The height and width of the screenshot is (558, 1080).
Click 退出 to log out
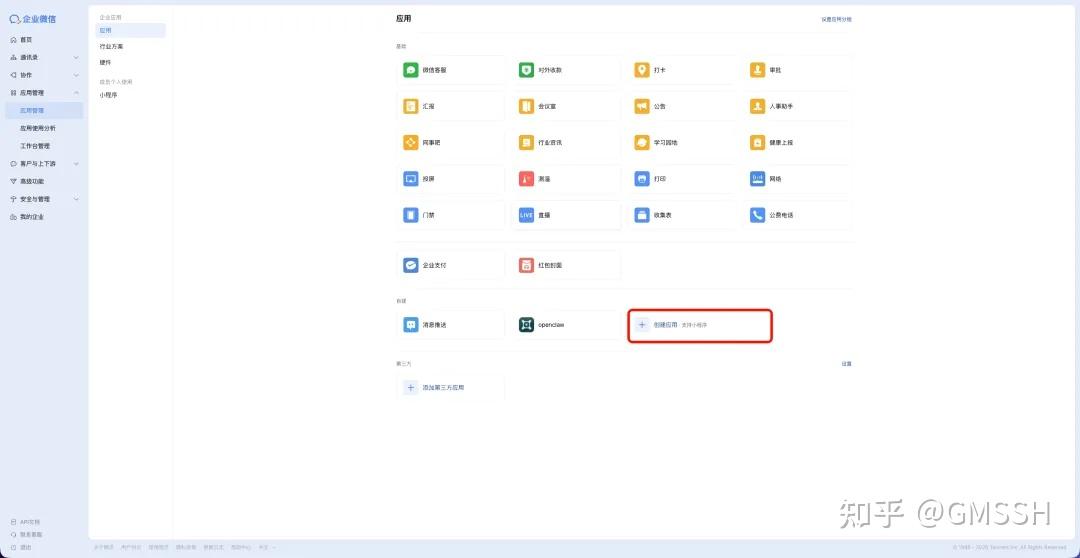(x=21, y=547)
